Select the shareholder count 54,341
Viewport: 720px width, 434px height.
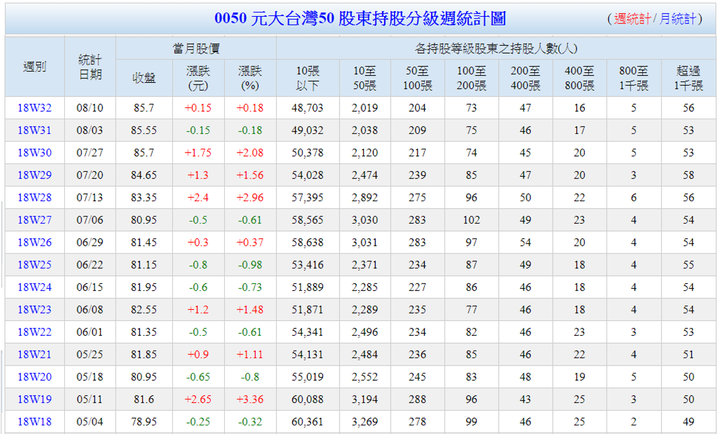point(308,332)
